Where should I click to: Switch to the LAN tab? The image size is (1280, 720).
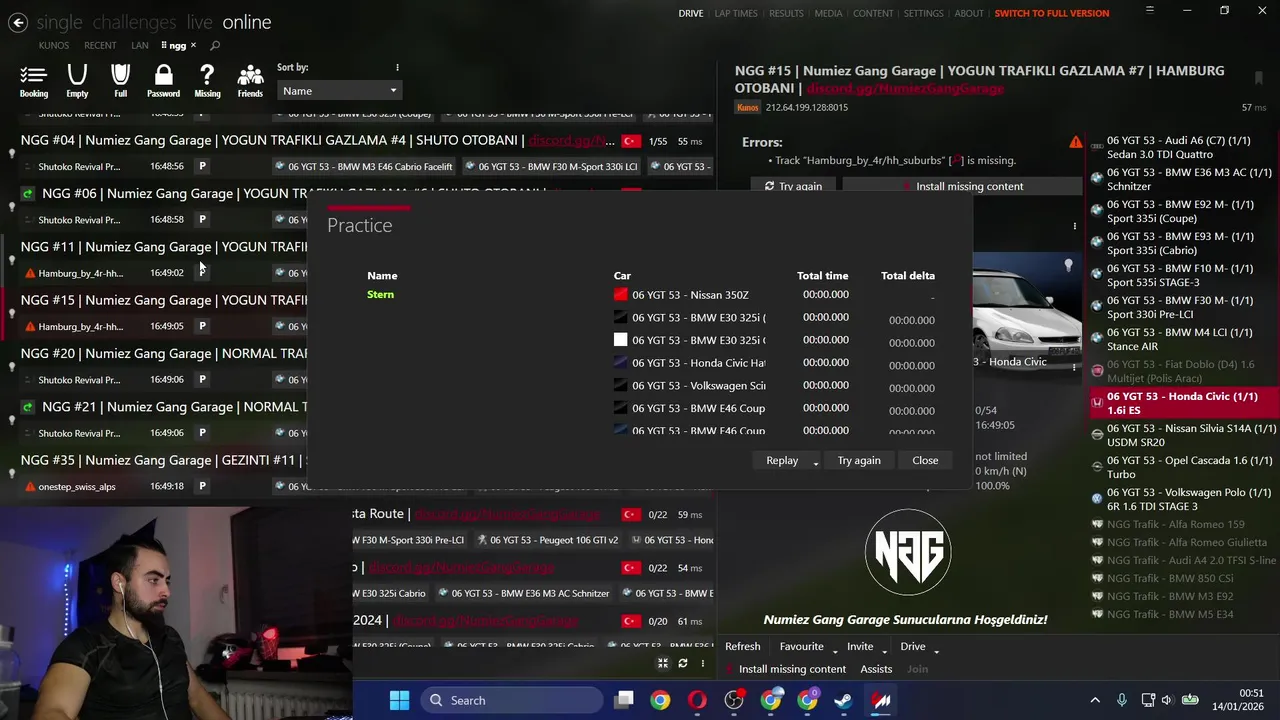click(x=140, y=45)
